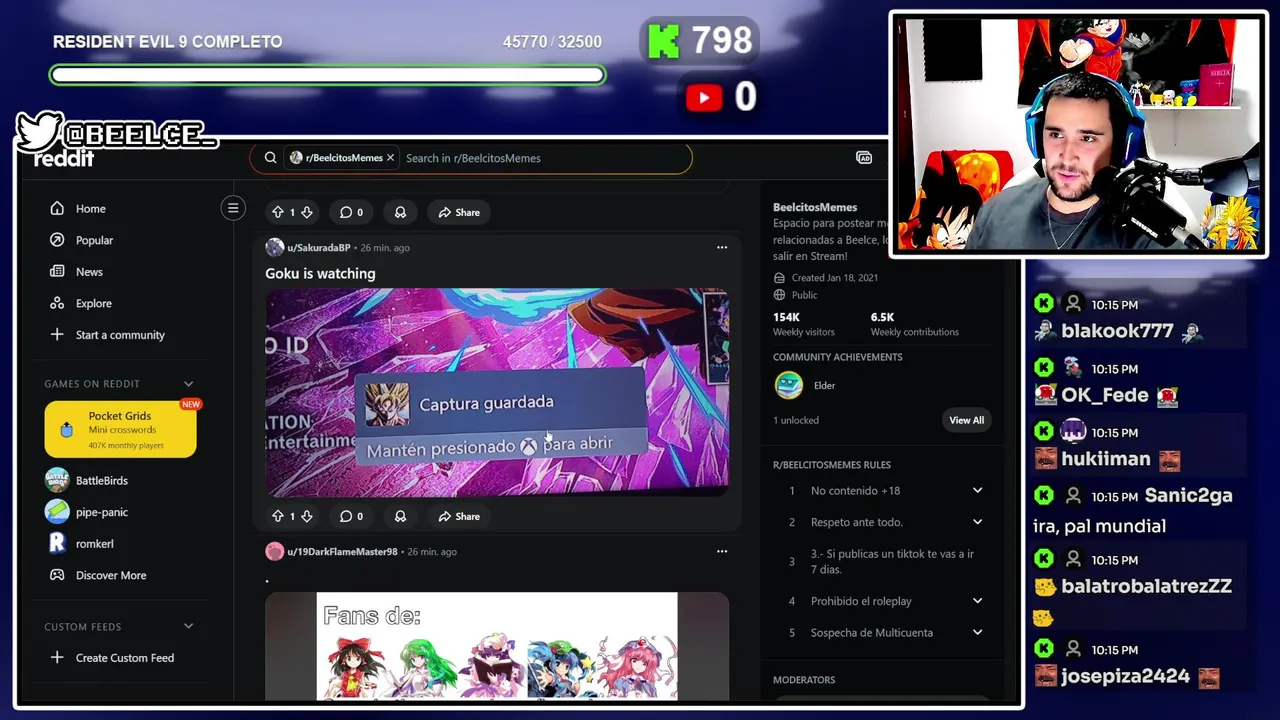
Task: Open the Fans de image post
Action: click(x=497, y=646)
